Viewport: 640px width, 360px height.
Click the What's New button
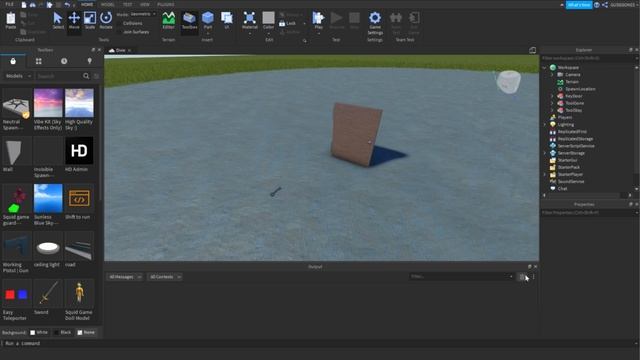(x=579, y=5)
